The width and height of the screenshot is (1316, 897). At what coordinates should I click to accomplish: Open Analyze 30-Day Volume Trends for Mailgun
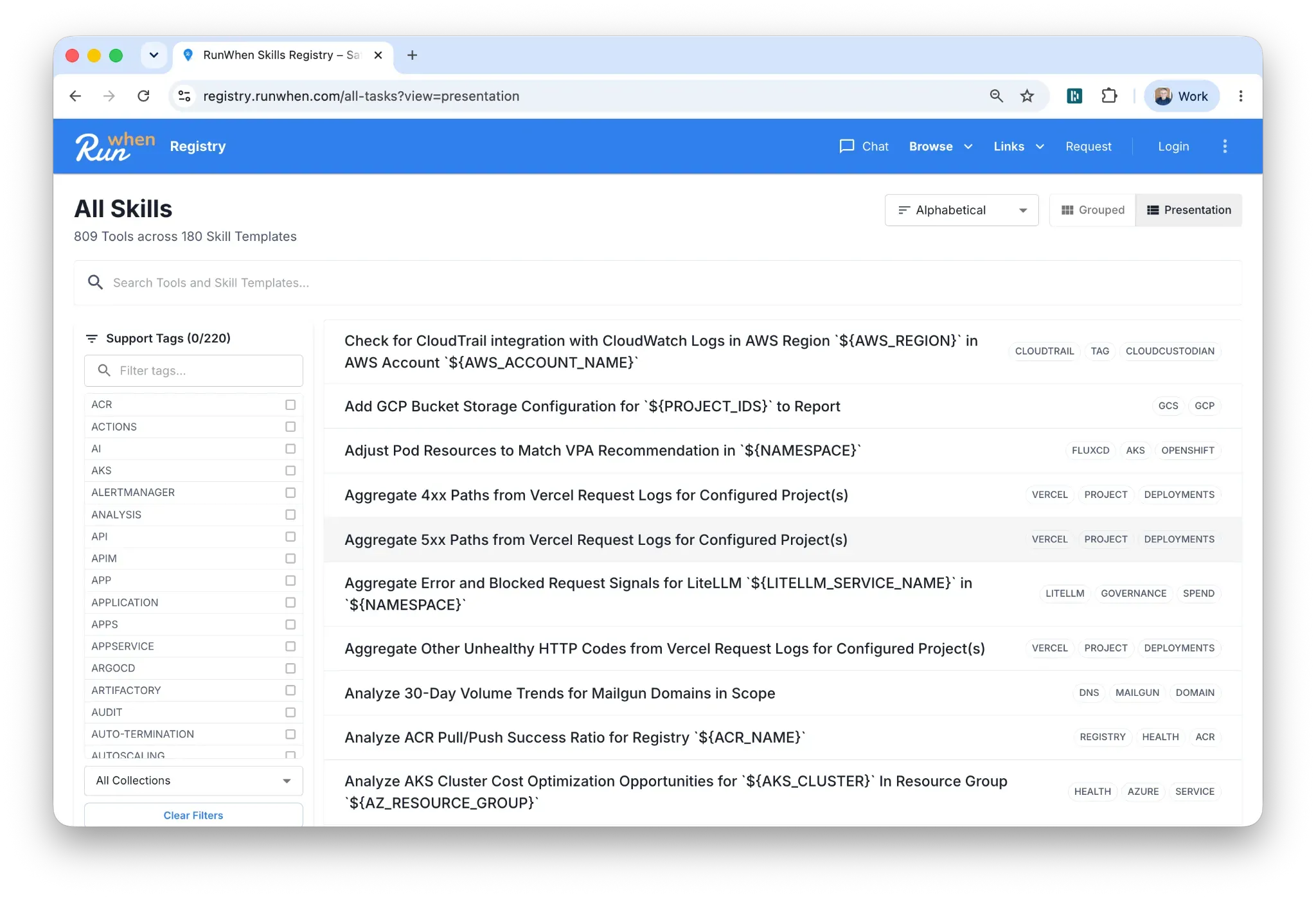click(x=783, y=693)
